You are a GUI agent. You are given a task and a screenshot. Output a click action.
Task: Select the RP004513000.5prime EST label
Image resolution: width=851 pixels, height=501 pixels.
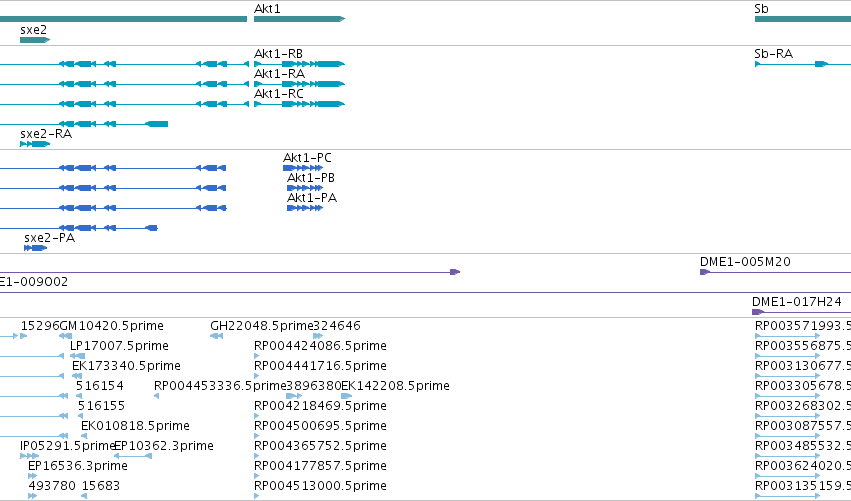pos(320,486)
